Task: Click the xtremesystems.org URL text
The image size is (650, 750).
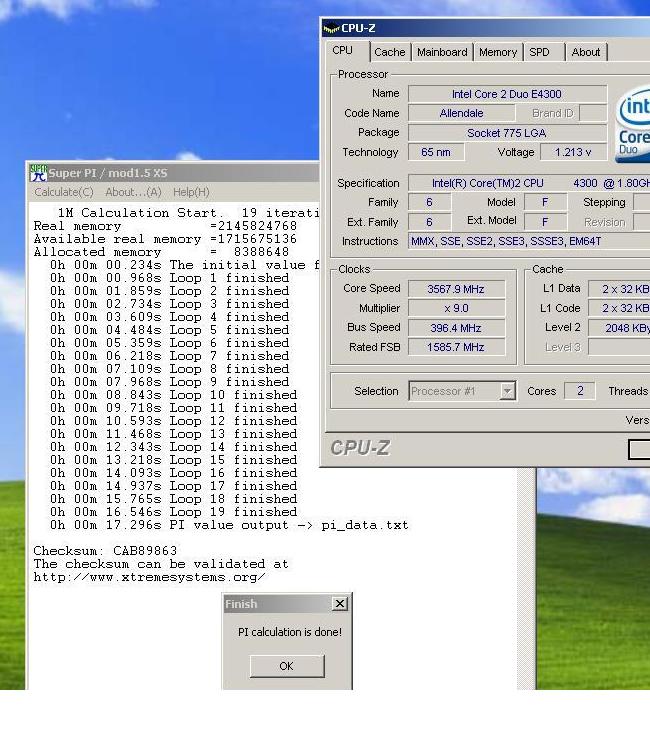Action: tap(150, 577)
